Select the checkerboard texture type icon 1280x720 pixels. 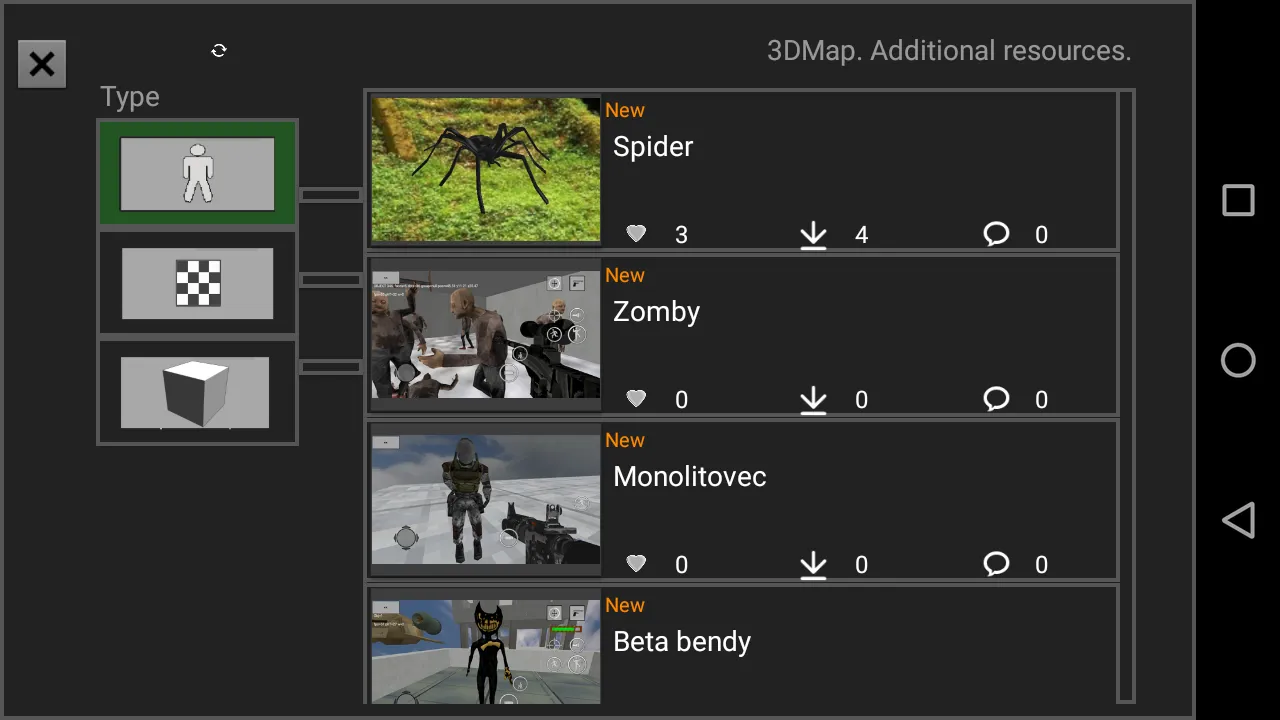(x=197, y=284)
